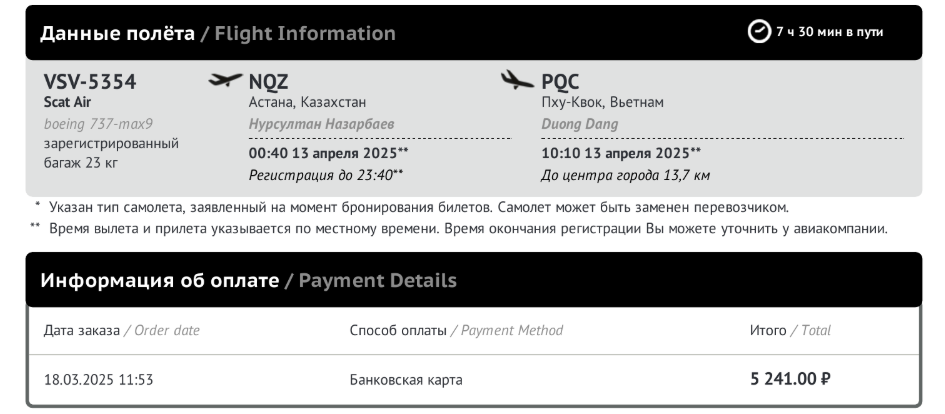This screenshot has width=945, height=414.
Task: Click the total amount 5 241.00 ₽
Action: [790, 379]
